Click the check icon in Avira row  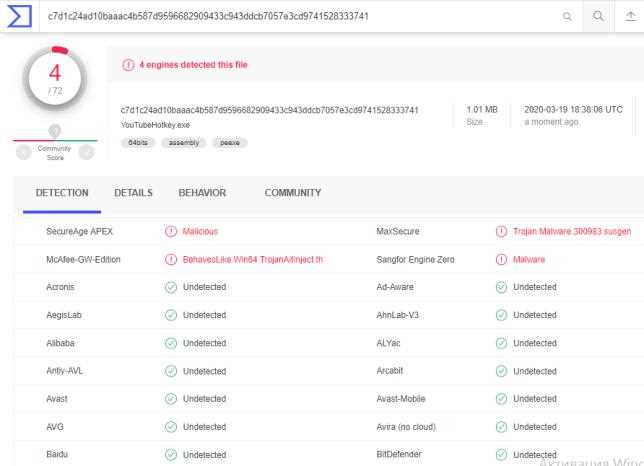click(501, 427)
